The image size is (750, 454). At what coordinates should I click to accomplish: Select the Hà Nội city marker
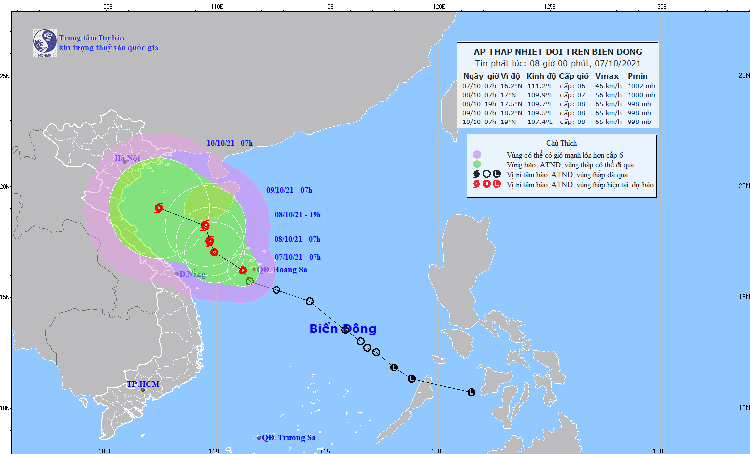point(125,162)
